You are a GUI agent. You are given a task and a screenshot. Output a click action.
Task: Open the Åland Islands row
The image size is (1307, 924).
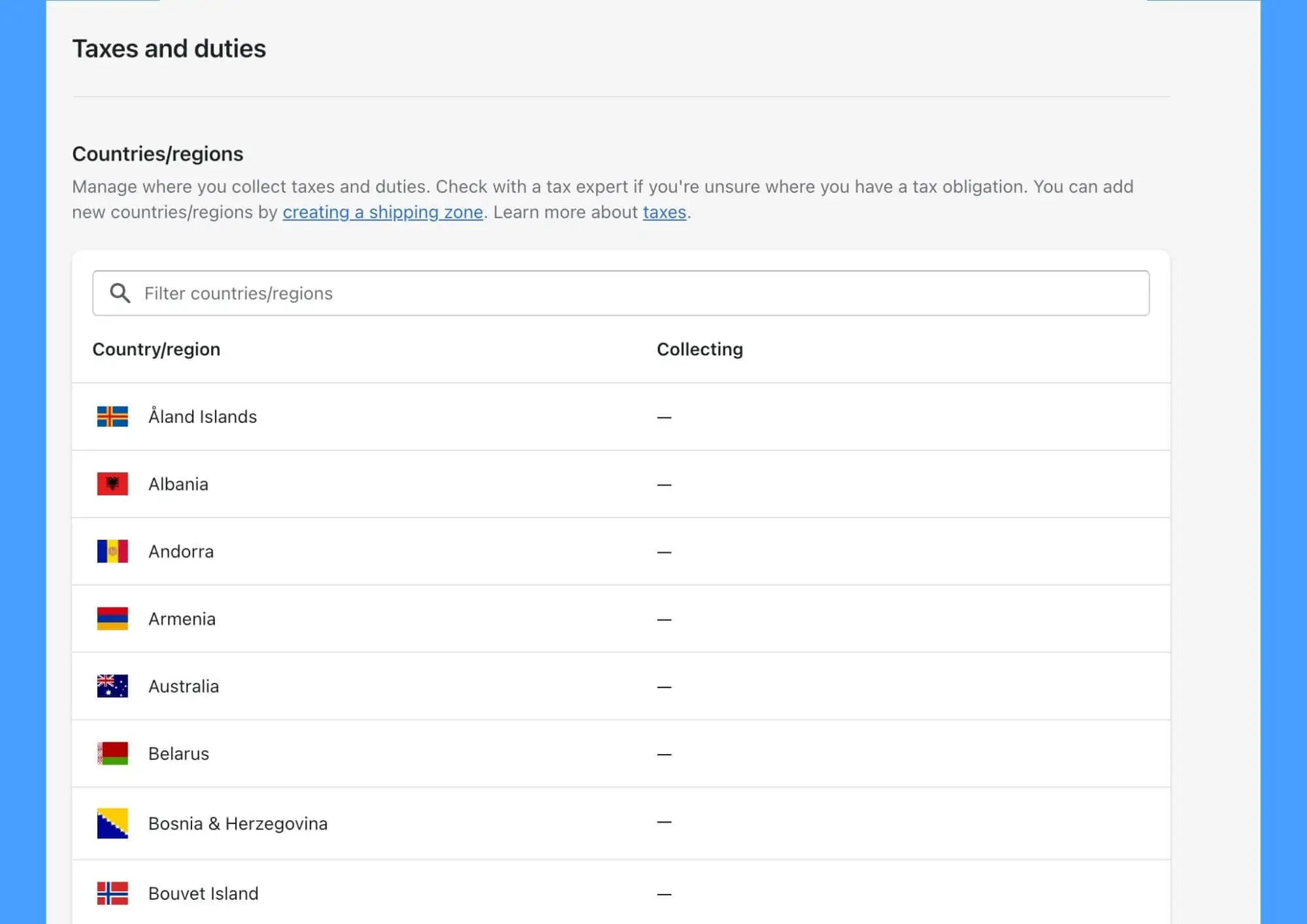[x=202, y=416]
